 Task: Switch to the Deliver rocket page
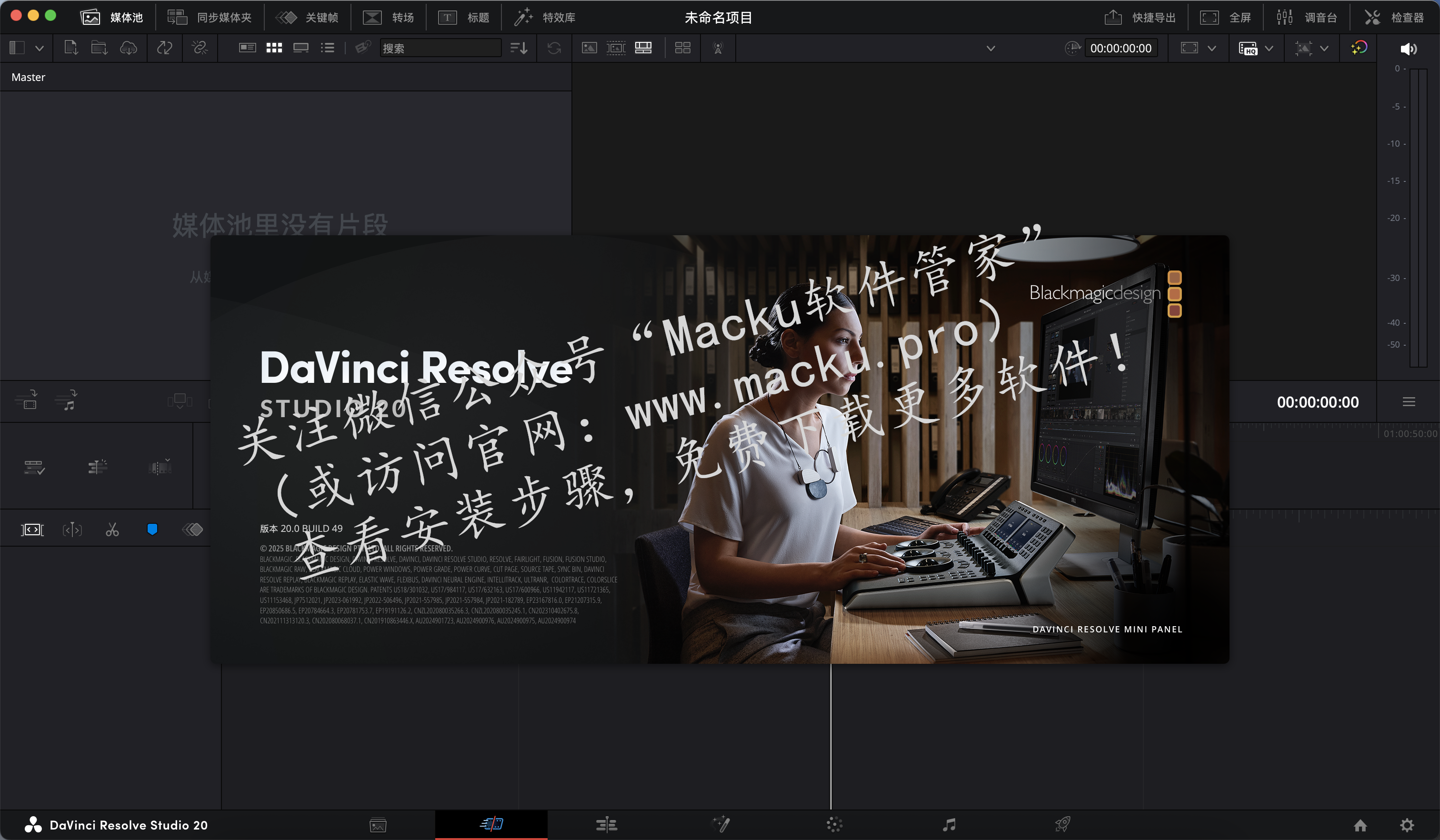(1062, 825)
